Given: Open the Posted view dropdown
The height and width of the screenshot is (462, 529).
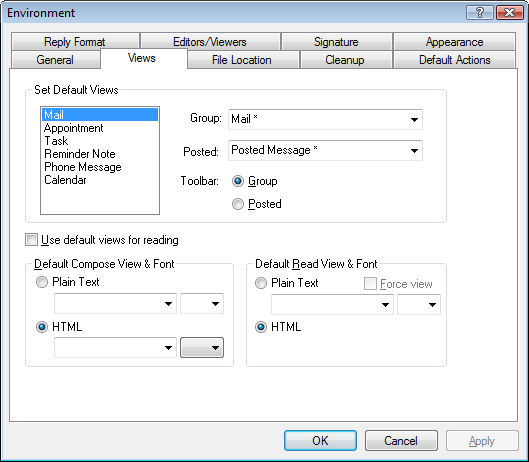Looking at the screenshot, I should [x=325, y=151].
